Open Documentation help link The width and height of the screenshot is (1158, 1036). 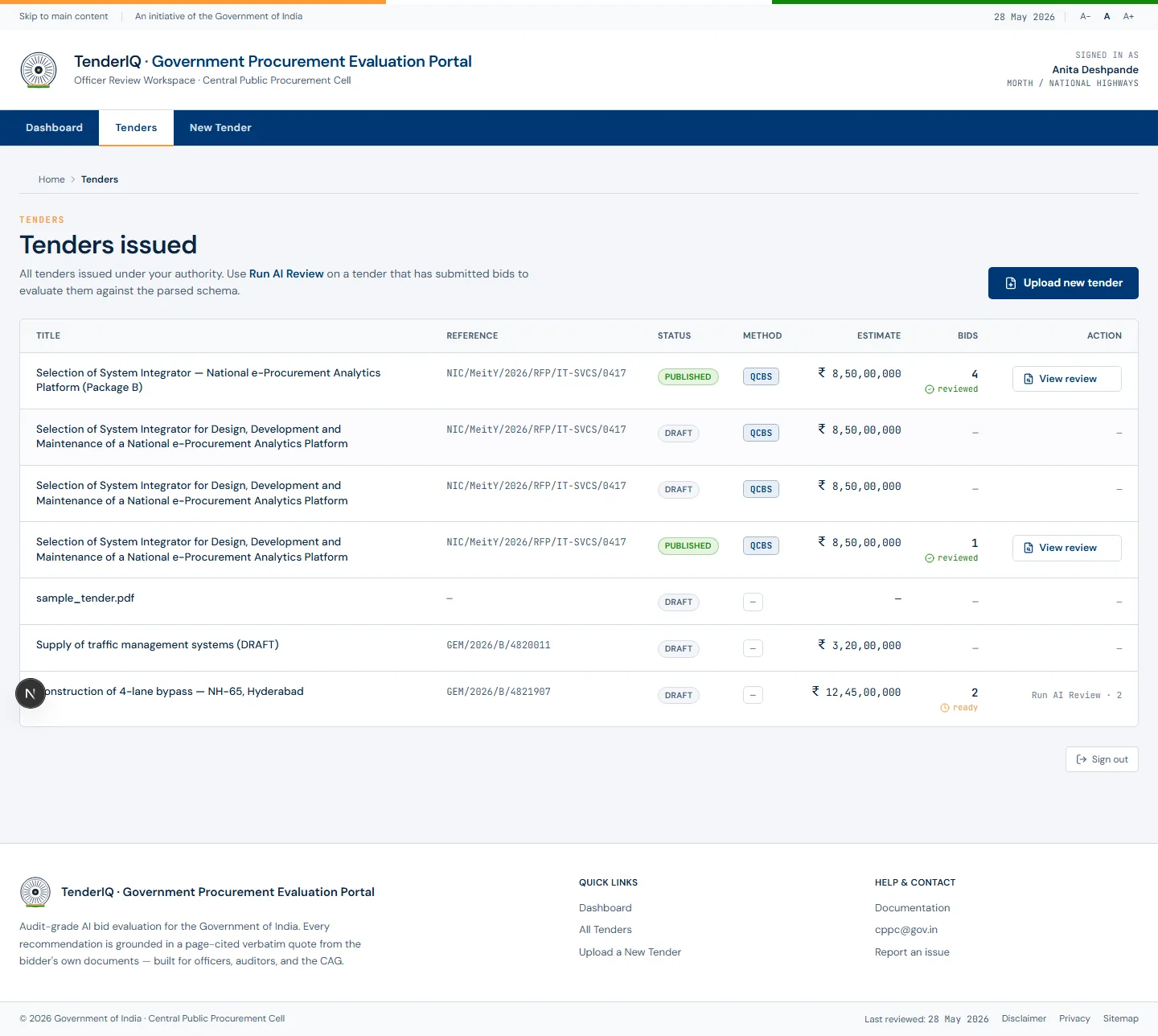click(x=912, y=908)
